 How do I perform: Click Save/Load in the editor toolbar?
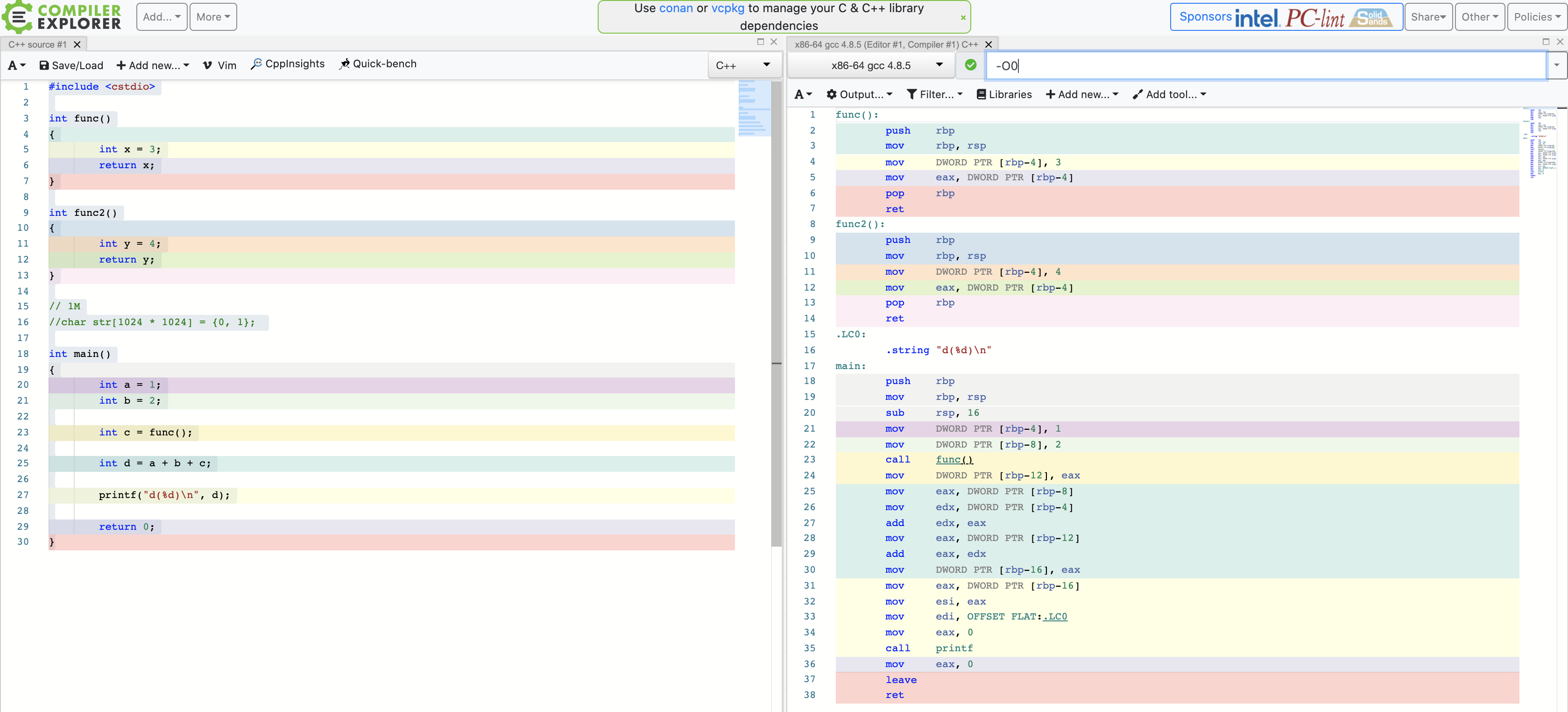[x=71, y=65]
